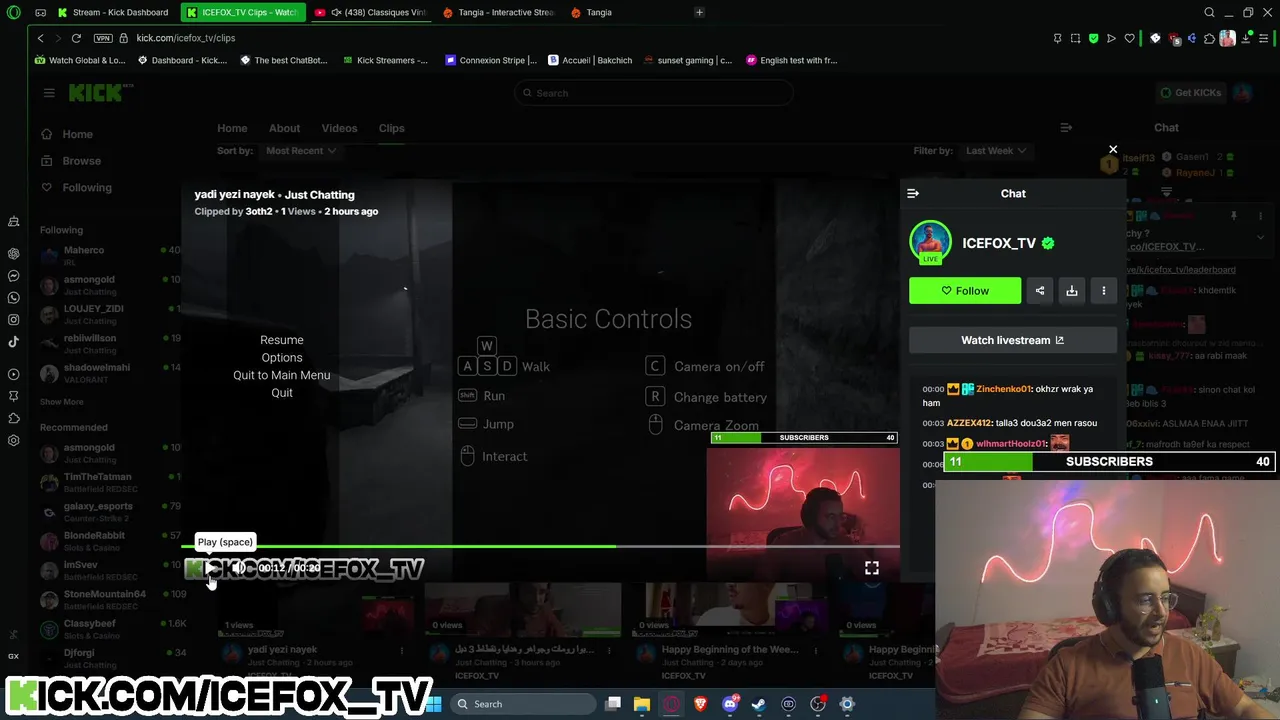This screenshot has height=720, width=1280.
Task: Open new browser tab plus button
Action: click(x=699, y=12)
